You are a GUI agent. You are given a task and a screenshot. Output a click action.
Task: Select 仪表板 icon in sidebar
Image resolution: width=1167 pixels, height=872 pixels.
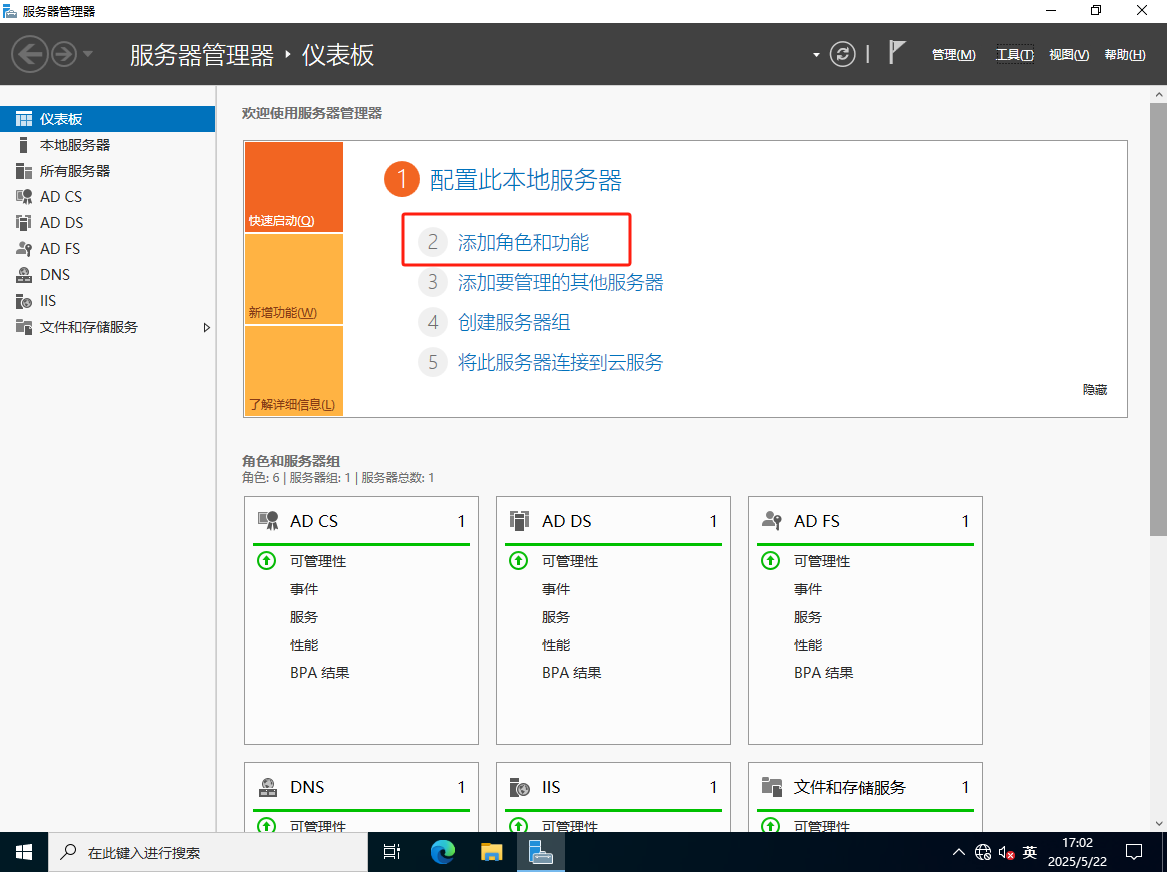pos(24,119)
